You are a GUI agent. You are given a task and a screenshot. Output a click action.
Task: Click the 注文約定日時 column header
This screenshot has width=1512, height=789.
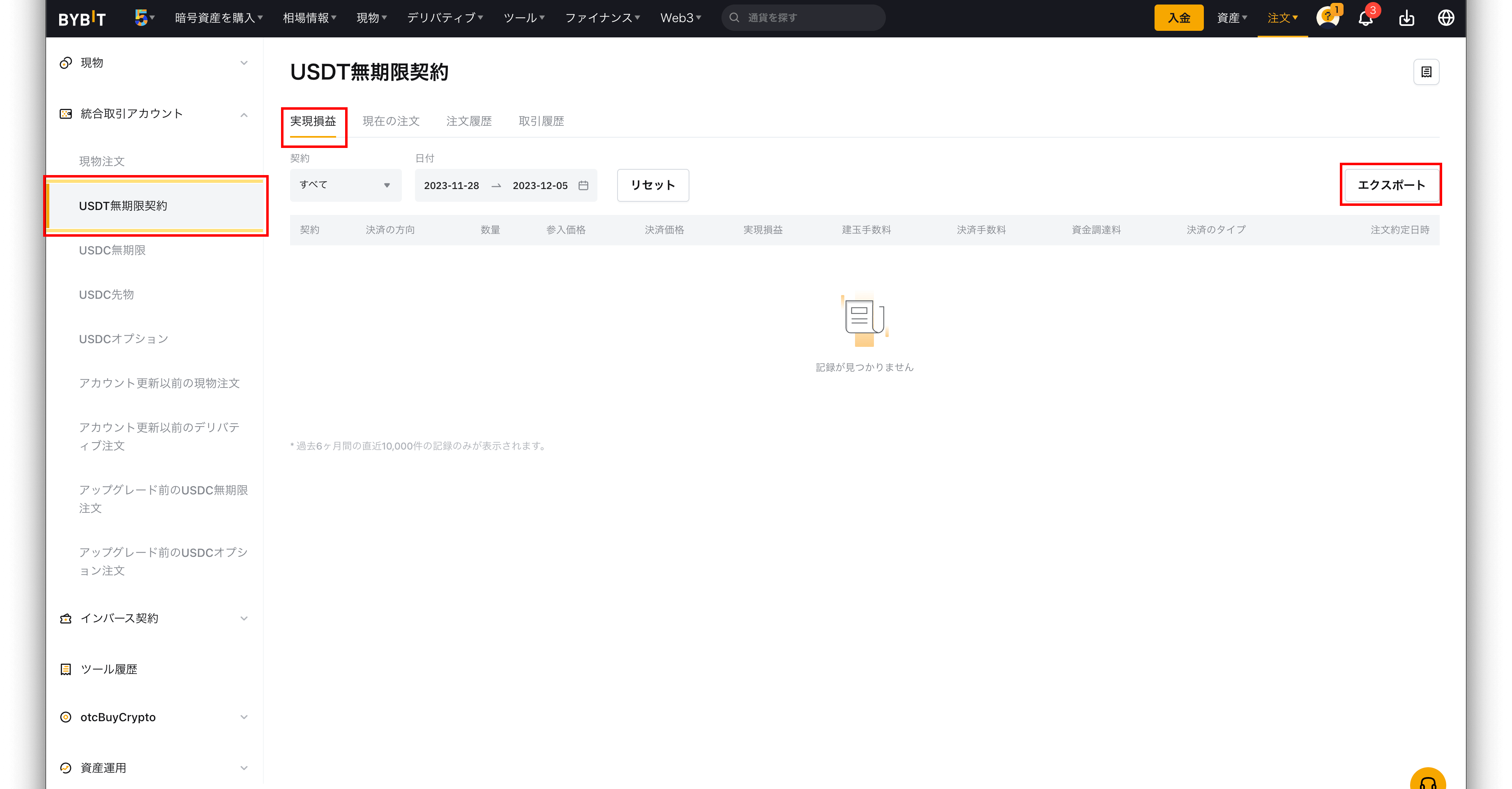point(1400,230)
